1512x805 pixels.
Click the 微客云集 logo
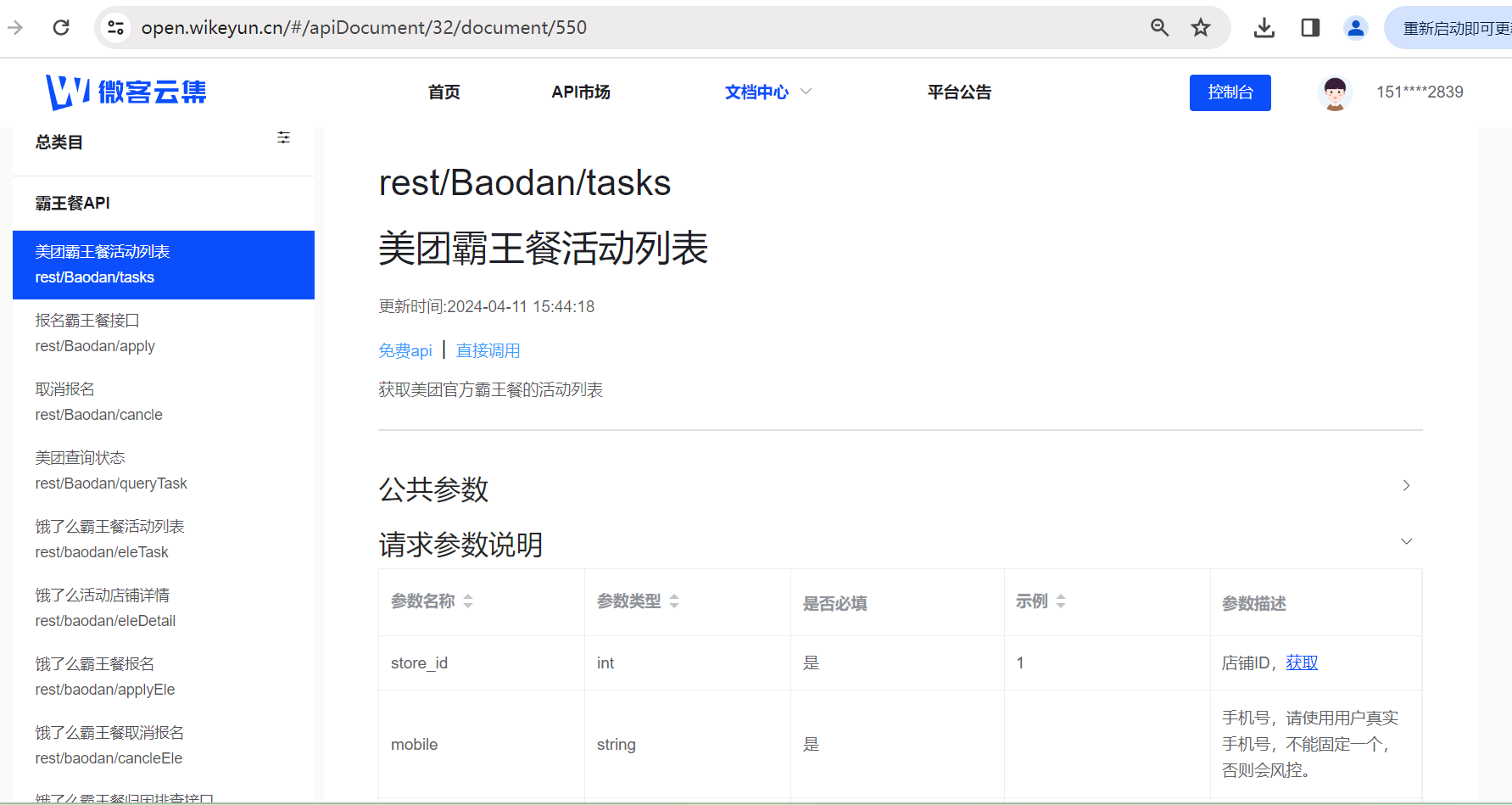click(126, 92)
